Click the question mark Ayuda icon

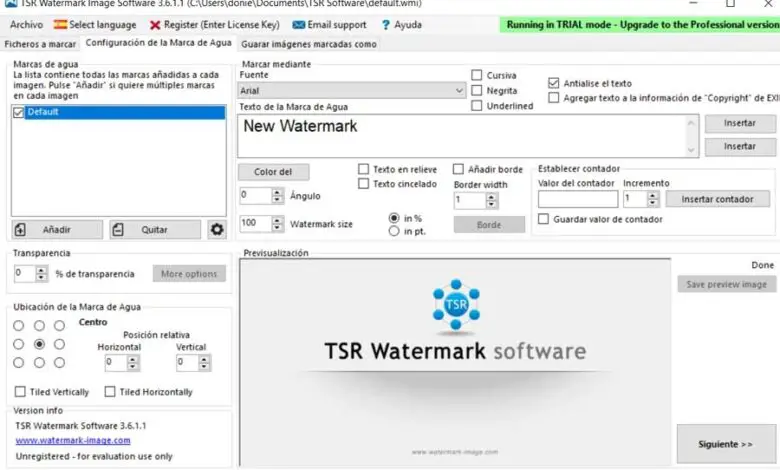[x=386, y=25]
